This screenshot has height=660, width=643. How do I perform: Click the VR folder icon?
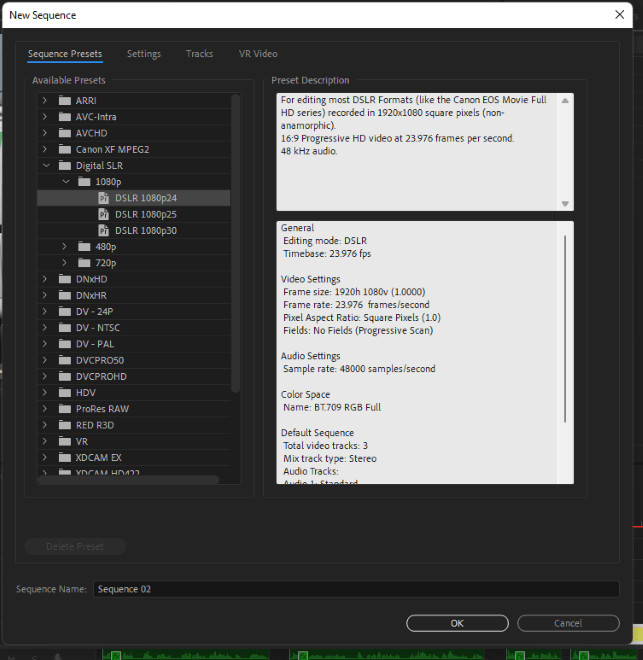coord(65,442)
